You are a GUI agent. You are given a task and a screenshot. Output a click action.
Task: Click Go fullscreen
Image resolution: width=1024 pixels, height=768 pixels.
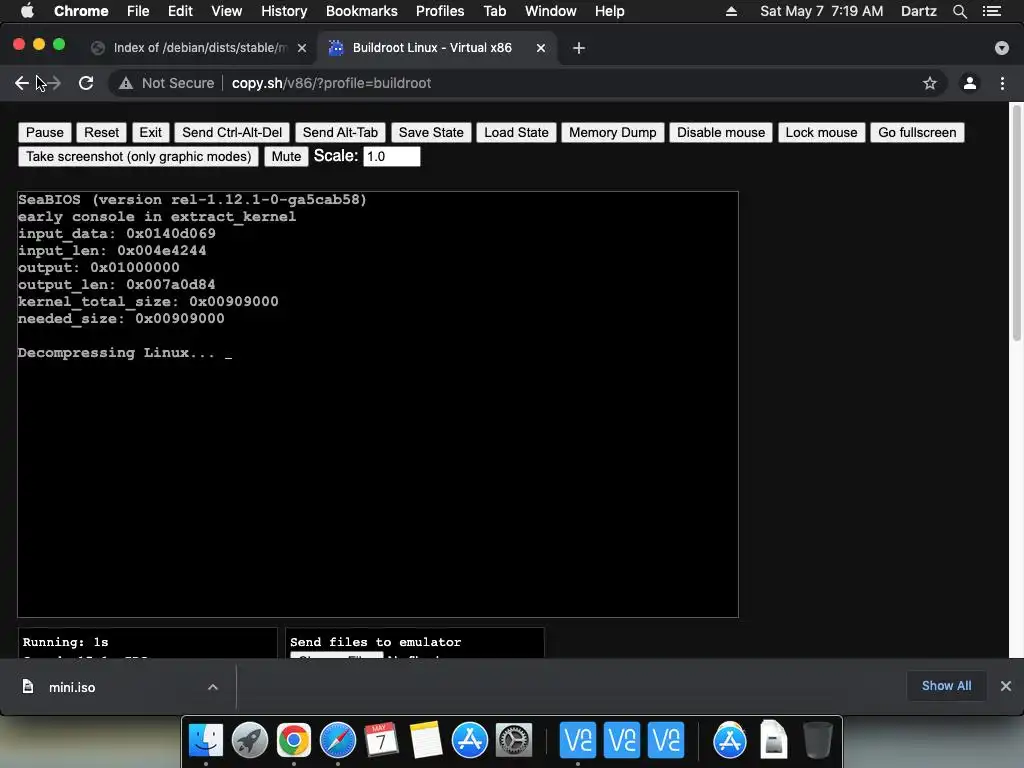pos(917,133)
